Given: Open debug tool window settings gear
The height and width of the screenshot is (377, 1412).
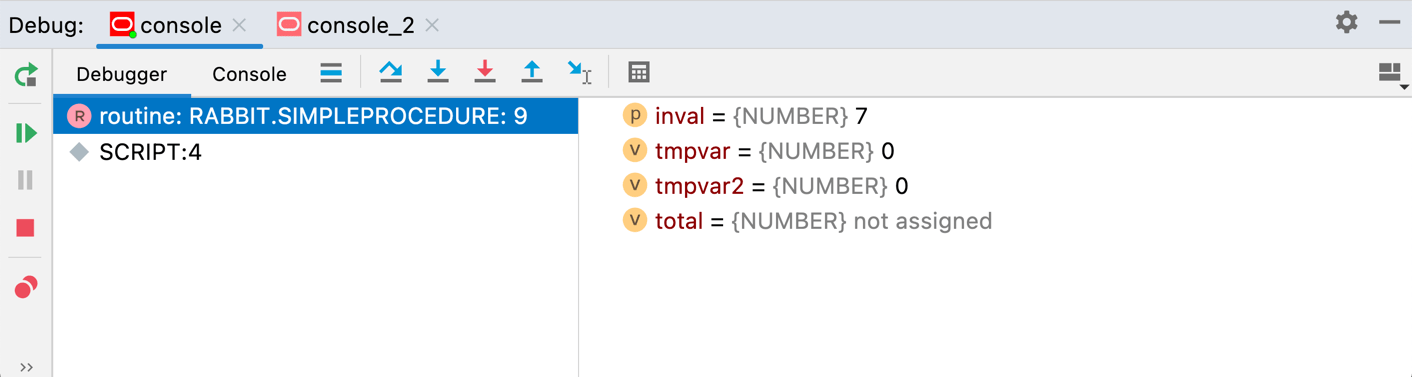Looking at the screenshot, I should tap(1347, 22).
